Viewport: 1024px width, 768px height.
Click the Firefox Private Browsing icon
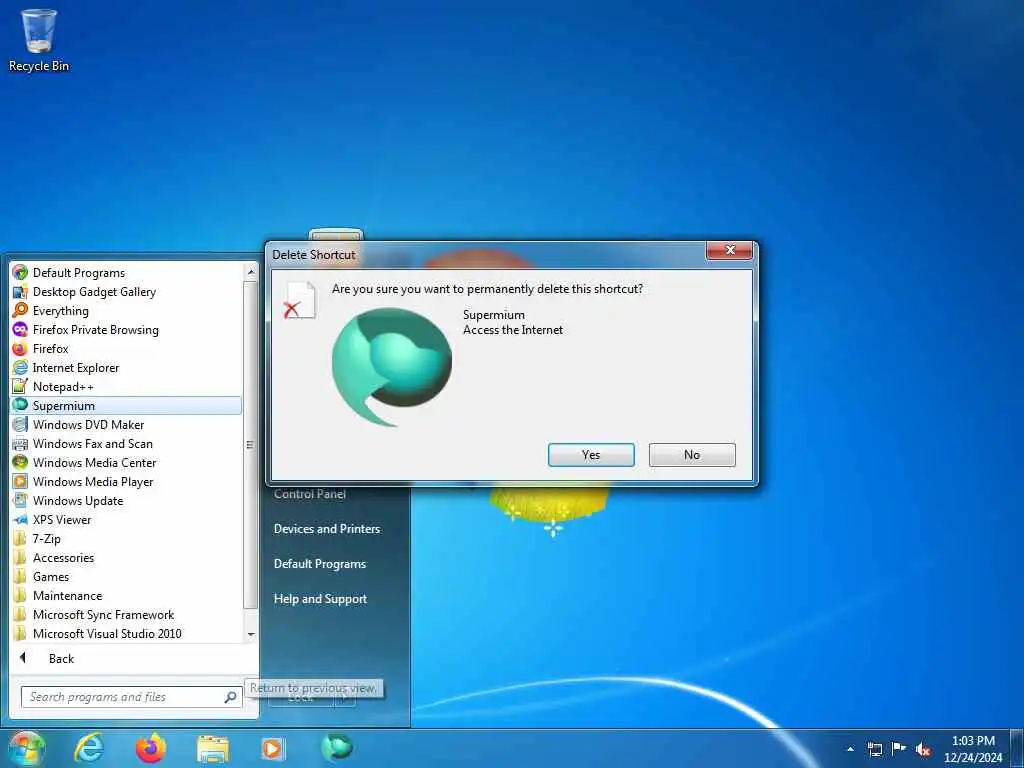(x=20, y=329)
